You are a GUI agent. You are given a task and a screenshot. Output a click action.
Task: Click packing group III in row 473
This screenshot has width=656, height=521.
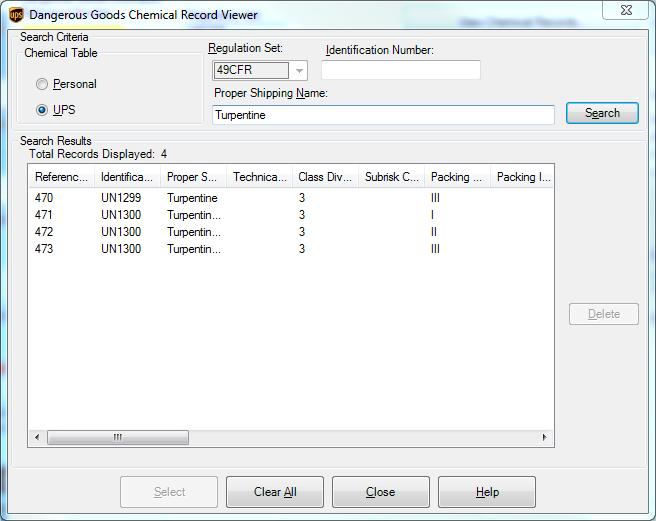pos(435,249)
